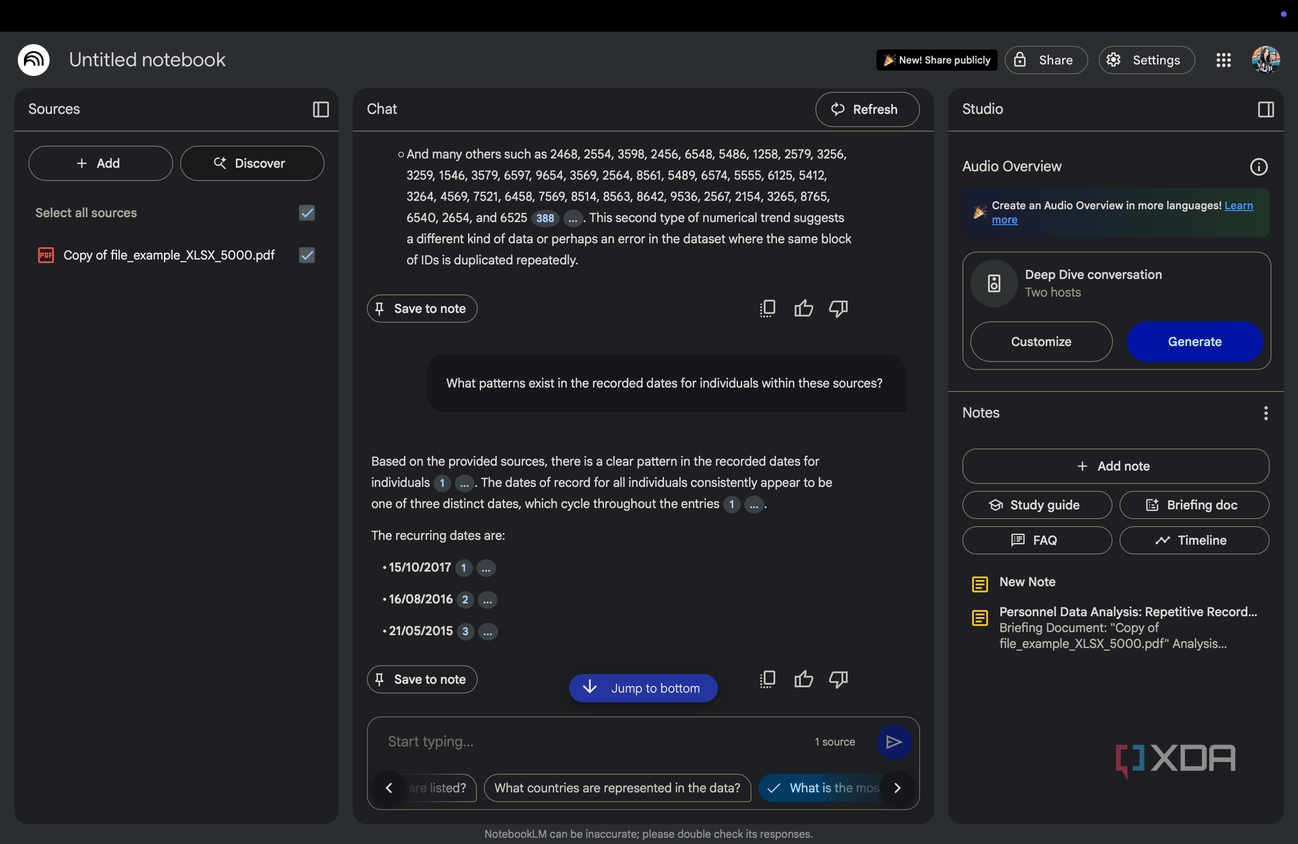The height and width of the screenshot is (844, 1298).
Task: Thumbs up the first response
Action: click(803, 308)
